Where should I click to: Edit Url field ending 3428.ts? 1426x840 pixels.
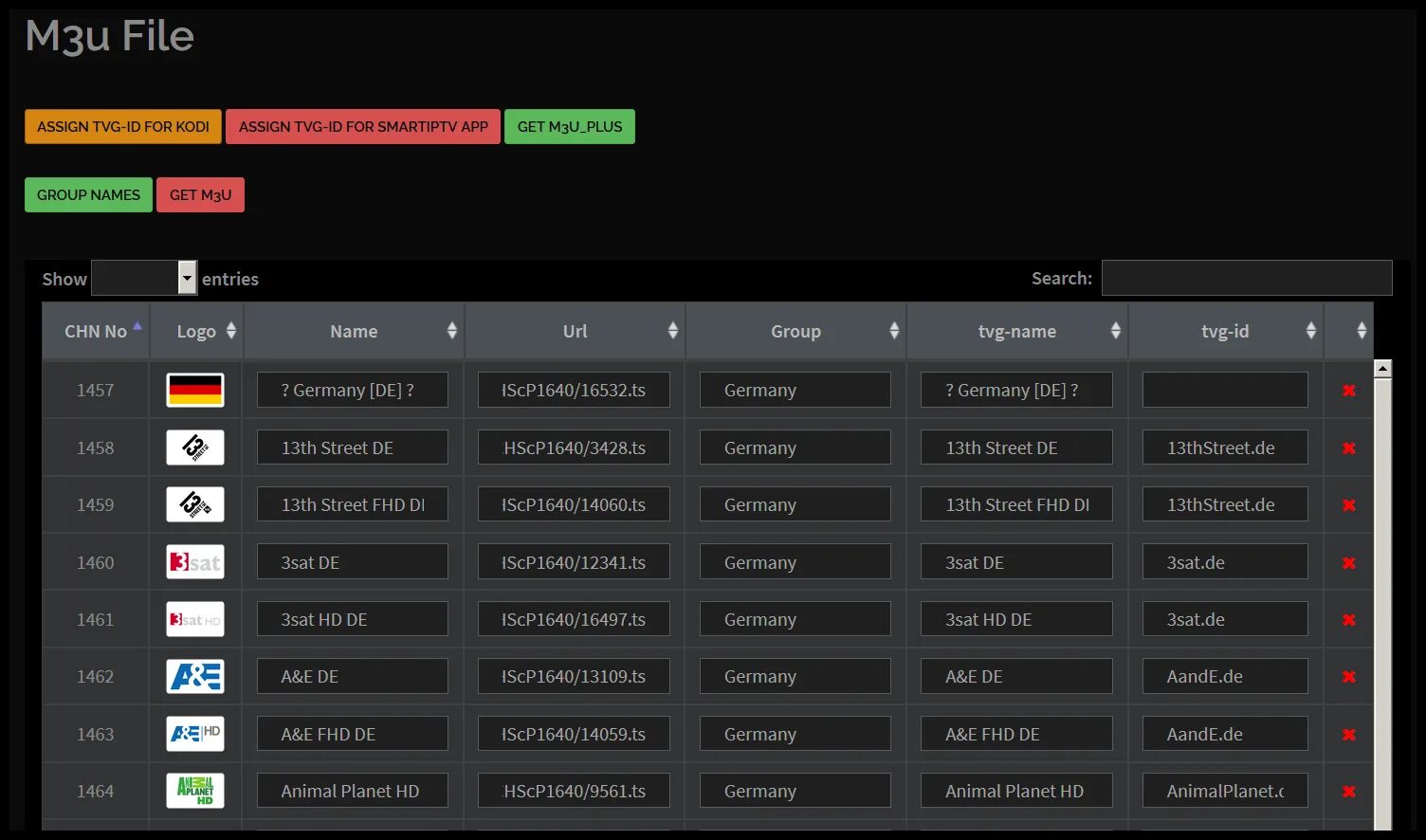(574, 447)
